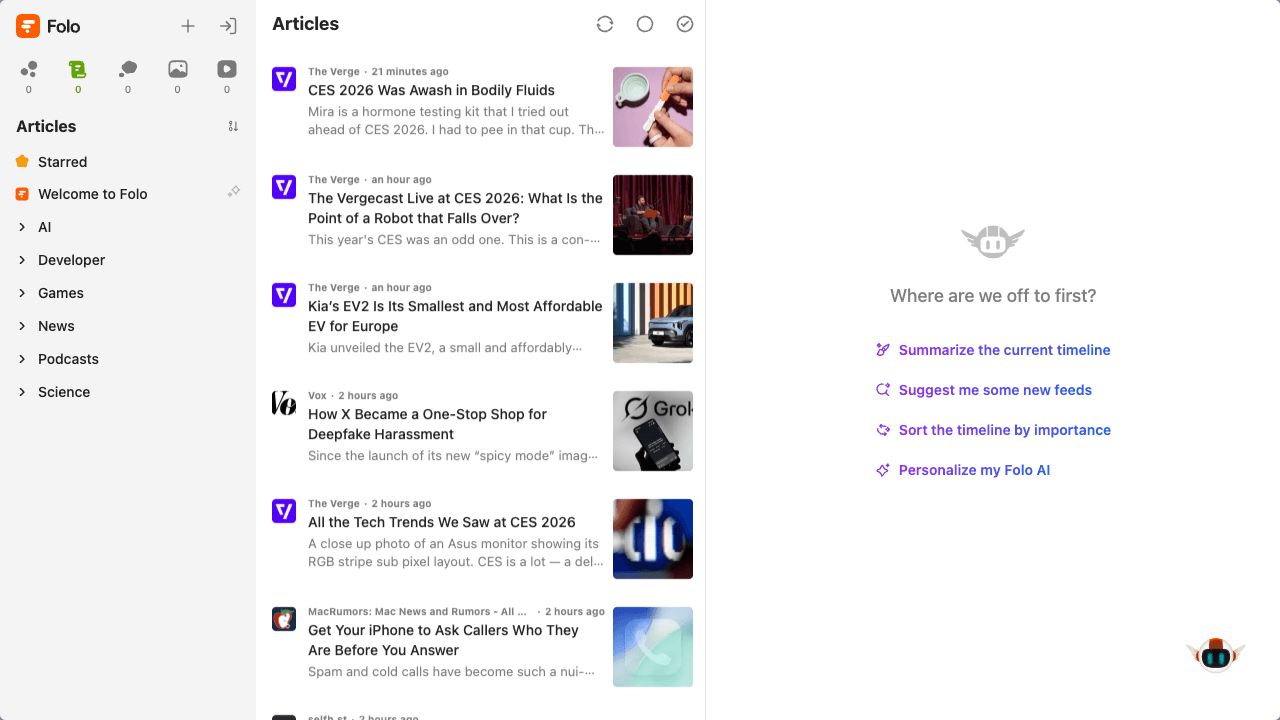Open "All the Tech Trends We Saw at CES 2026"

coord(442,522)
